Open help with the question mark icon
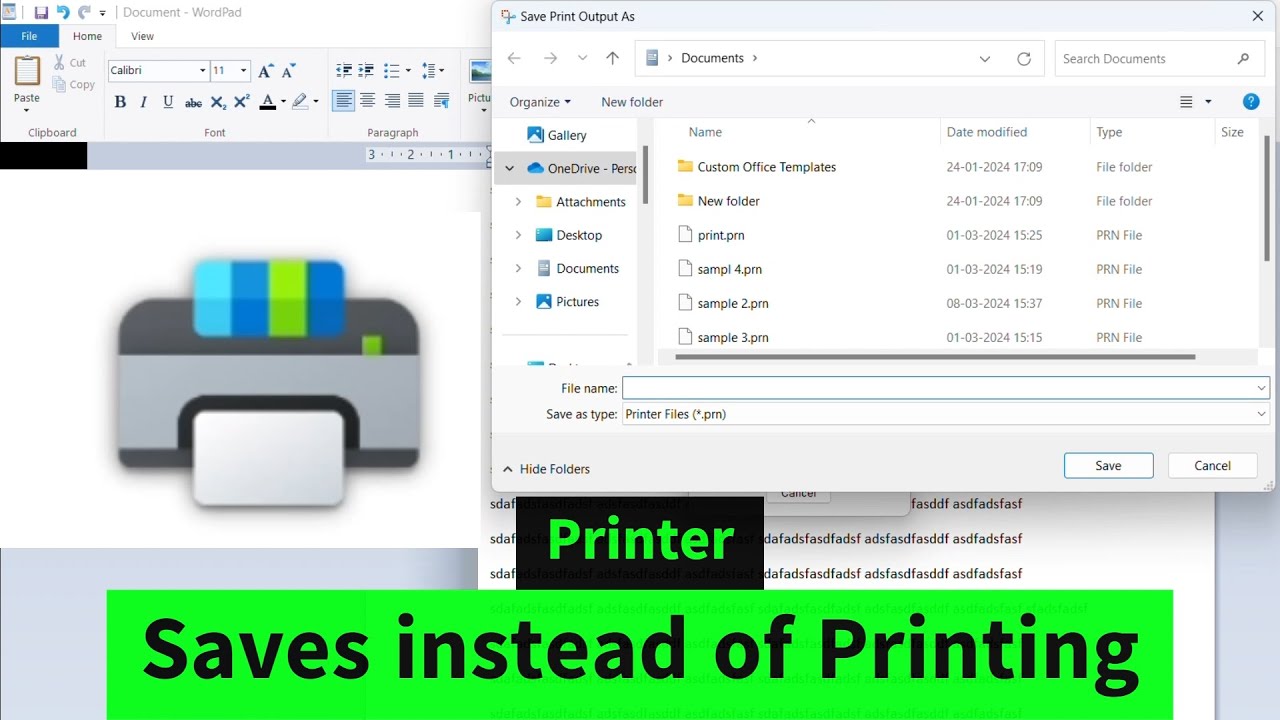Viewport: 1280px width, 720px height. click(1251, 102)
